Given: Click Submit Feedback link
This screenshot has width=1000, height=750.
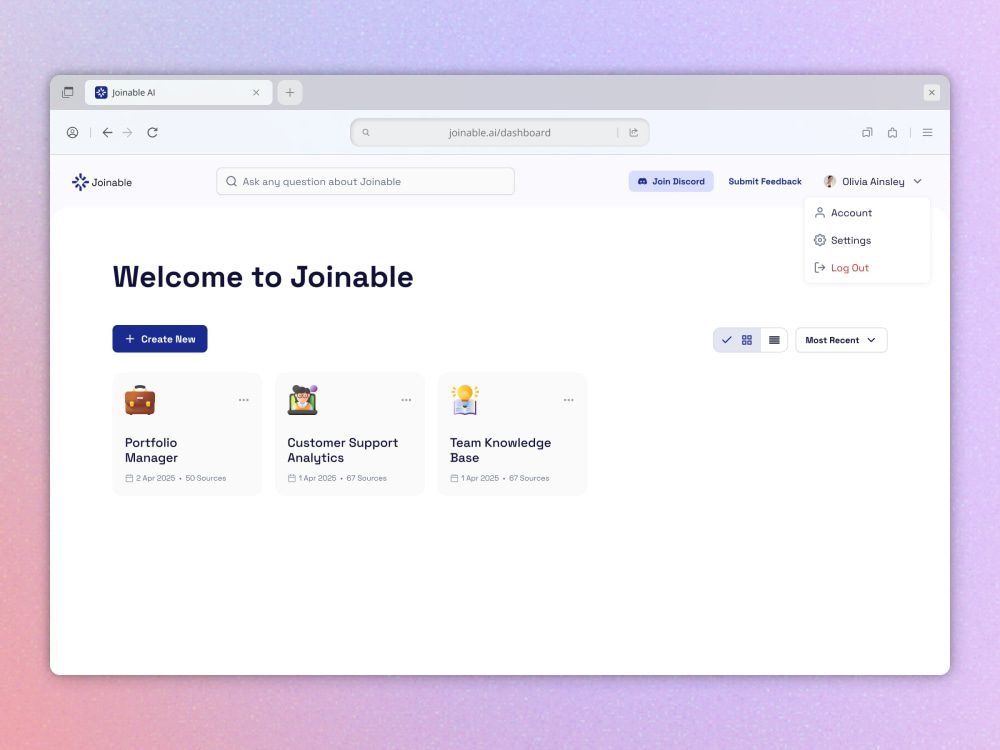Looking at the screenshot, I should coord(765,182).
